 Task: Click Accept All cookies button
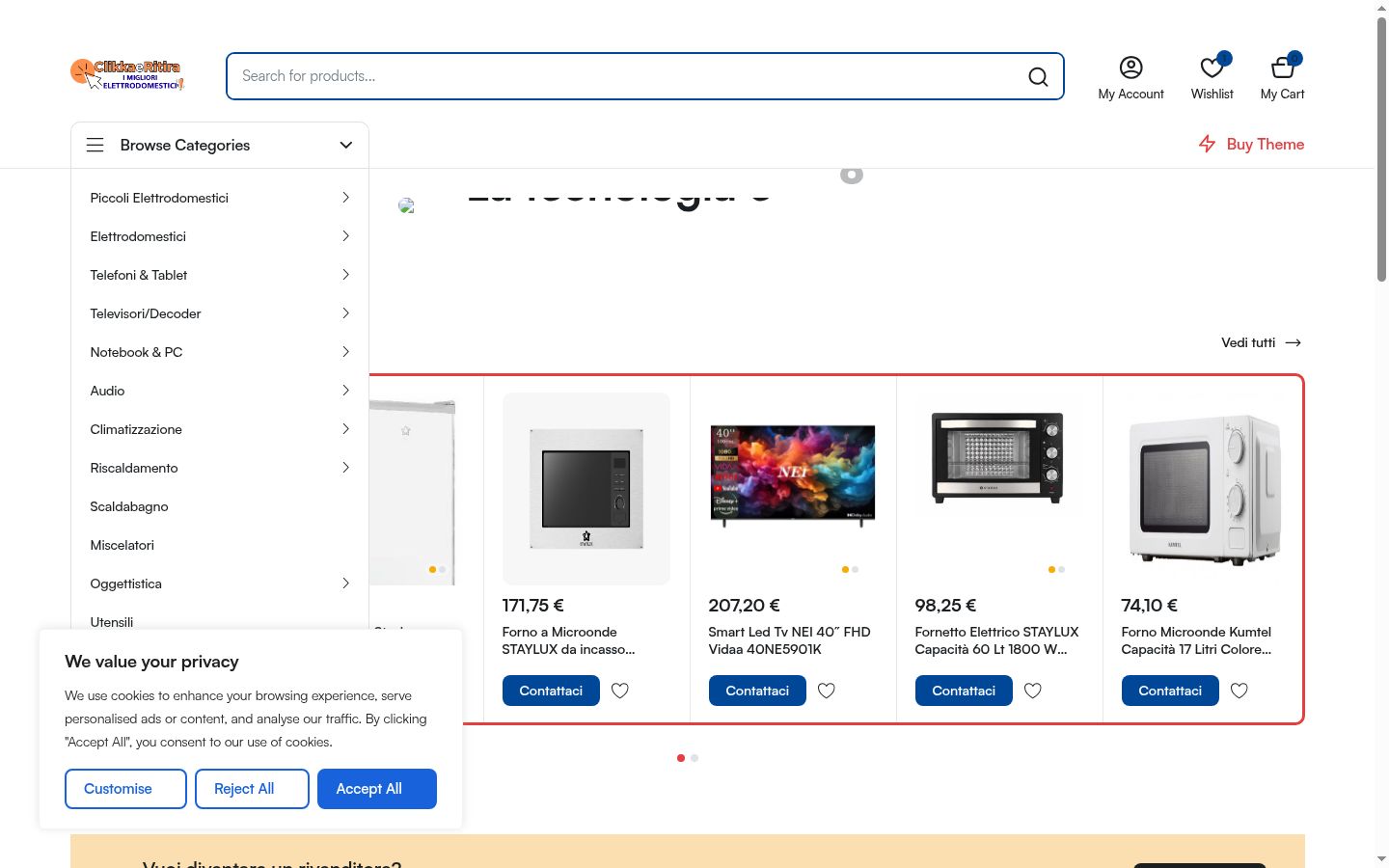pyautogui.click(x=377, y=789)
